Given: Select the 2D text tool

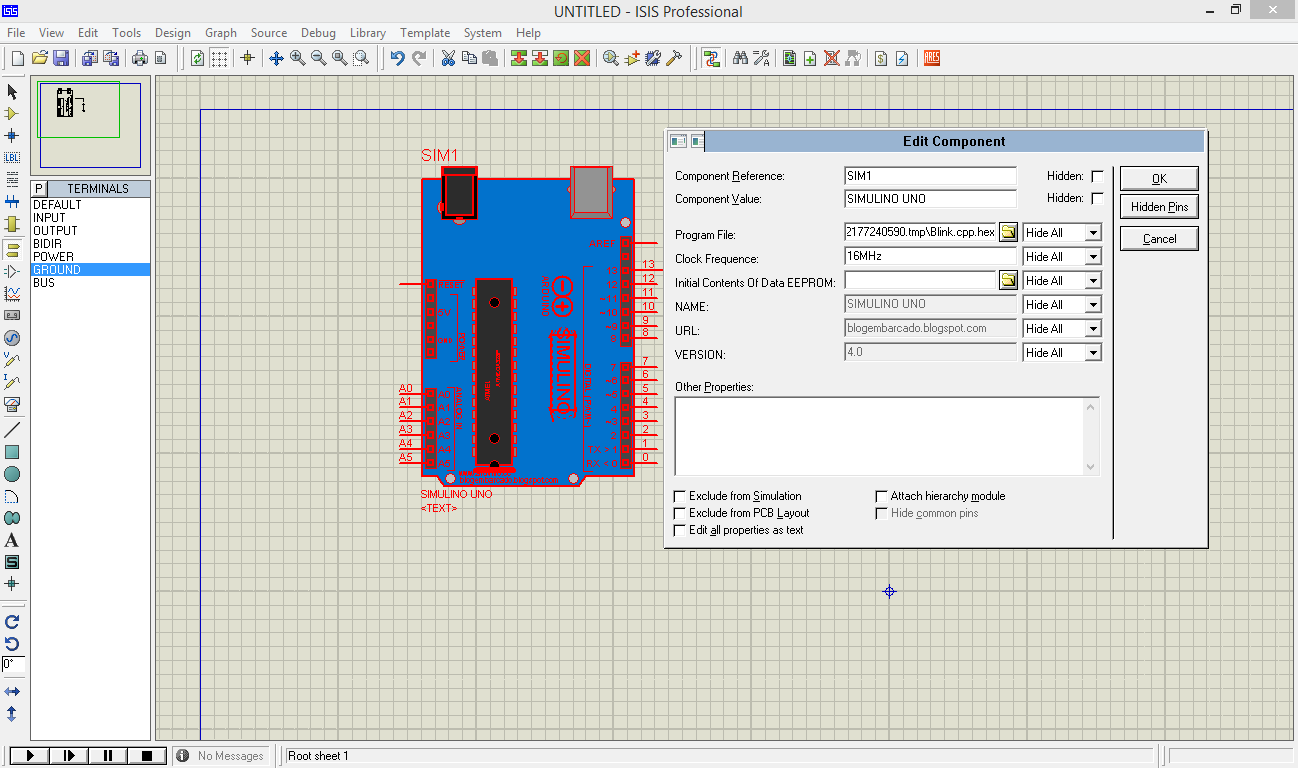Looking at the screenshot, I should click(x=12, y=540).
